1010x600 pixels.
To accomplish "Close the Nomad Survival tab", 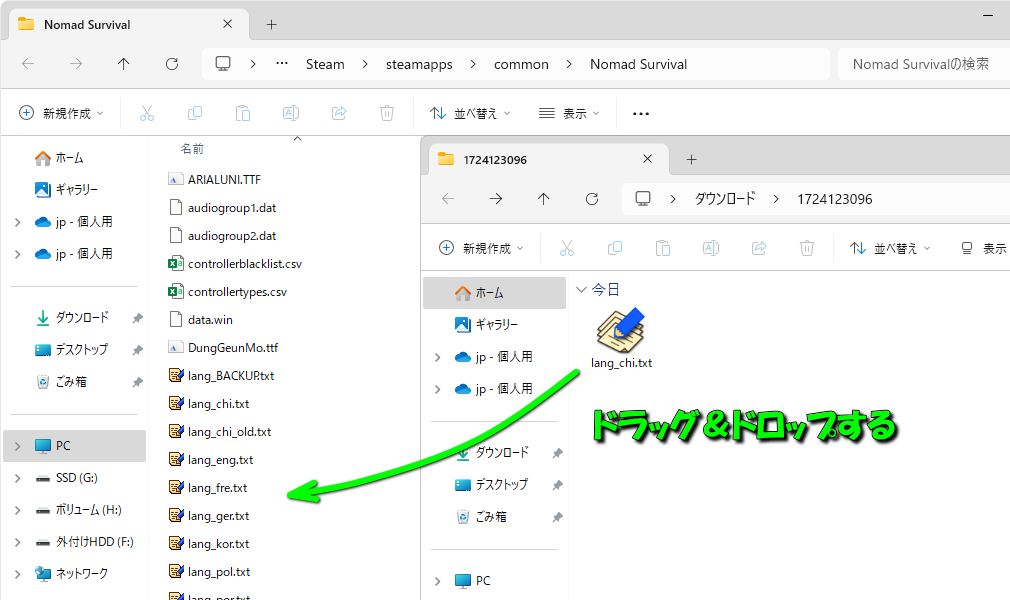I will (x=227, y=24).
